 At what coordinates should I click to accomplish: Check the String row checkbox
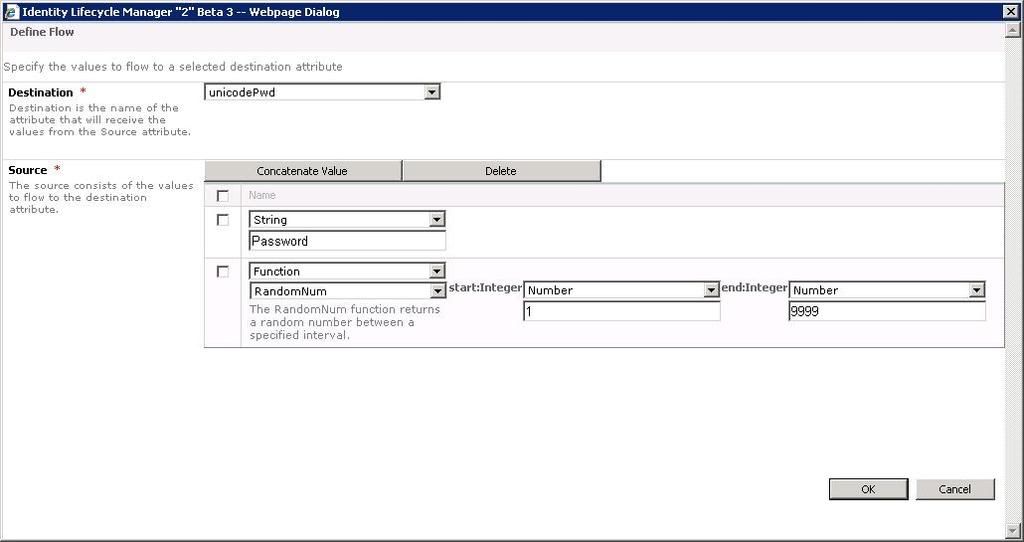[223, 219]
